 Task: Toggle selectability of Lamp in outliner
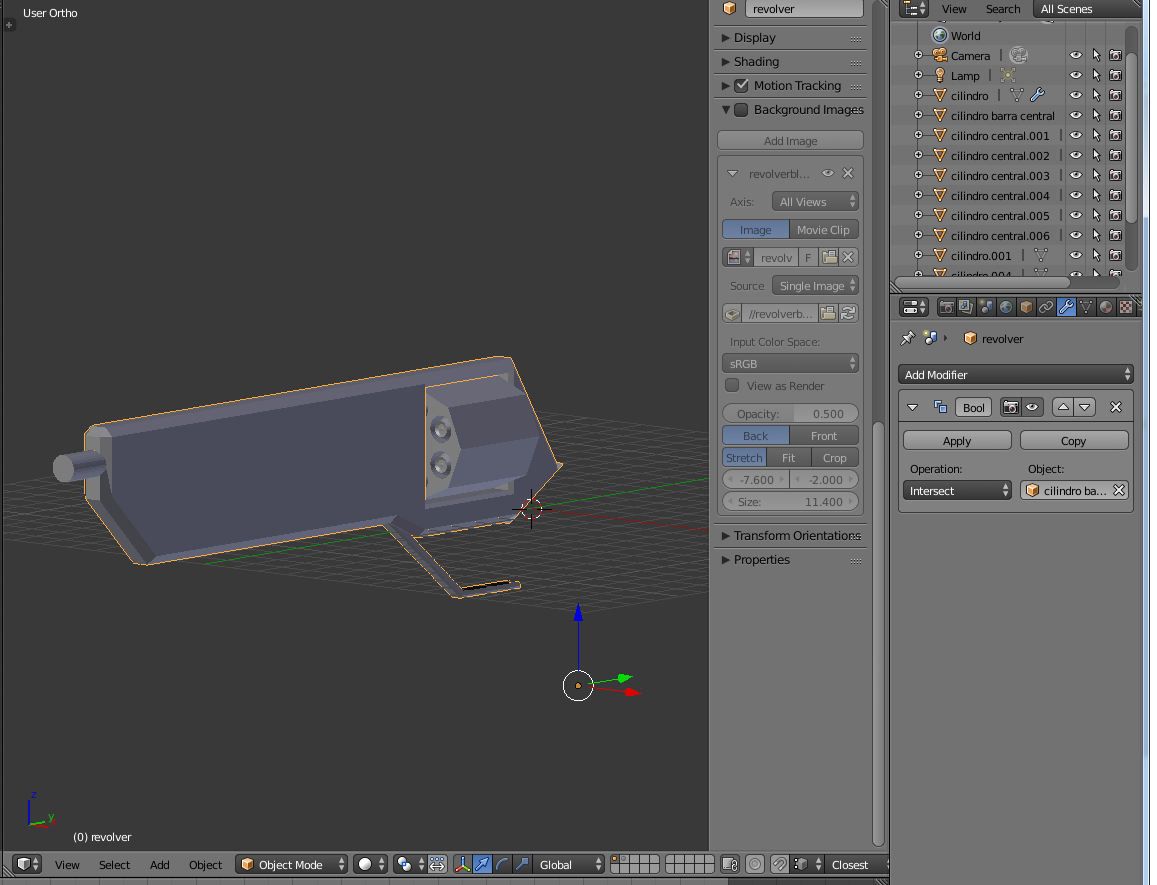[x=1096, y=75]
